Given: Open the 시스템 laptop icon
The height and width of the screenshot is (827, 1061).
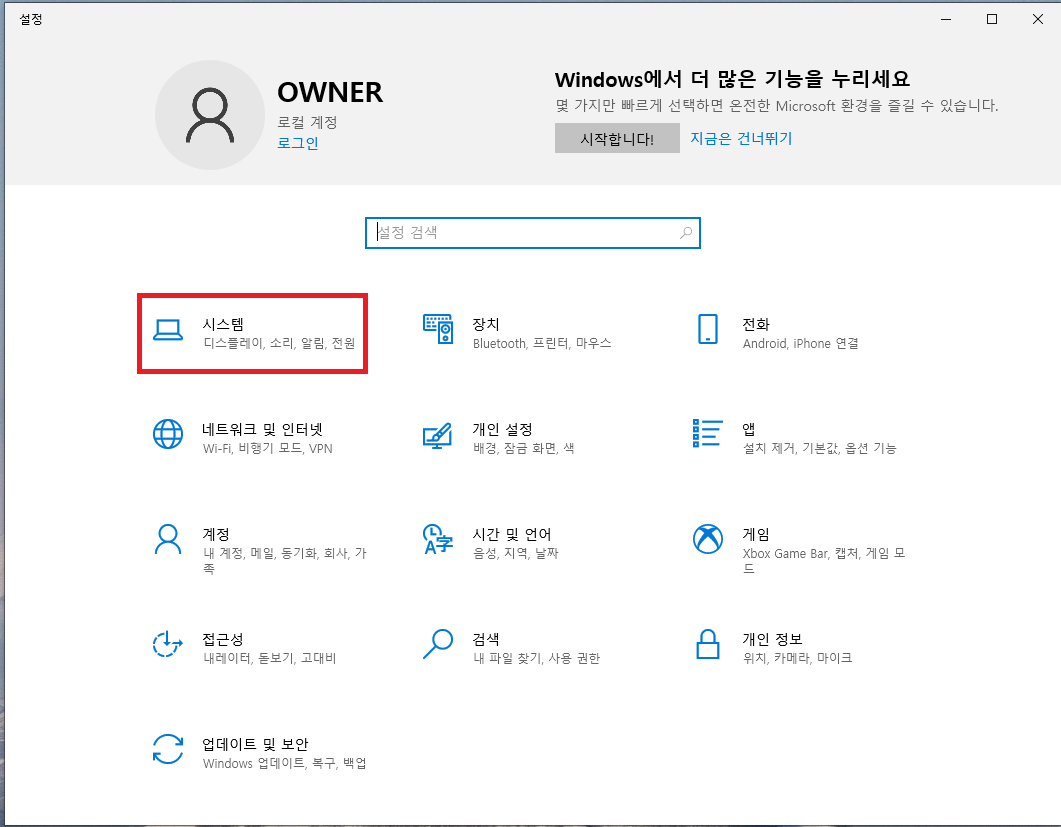Looking at the screenshot, I should tap(168, 330).
